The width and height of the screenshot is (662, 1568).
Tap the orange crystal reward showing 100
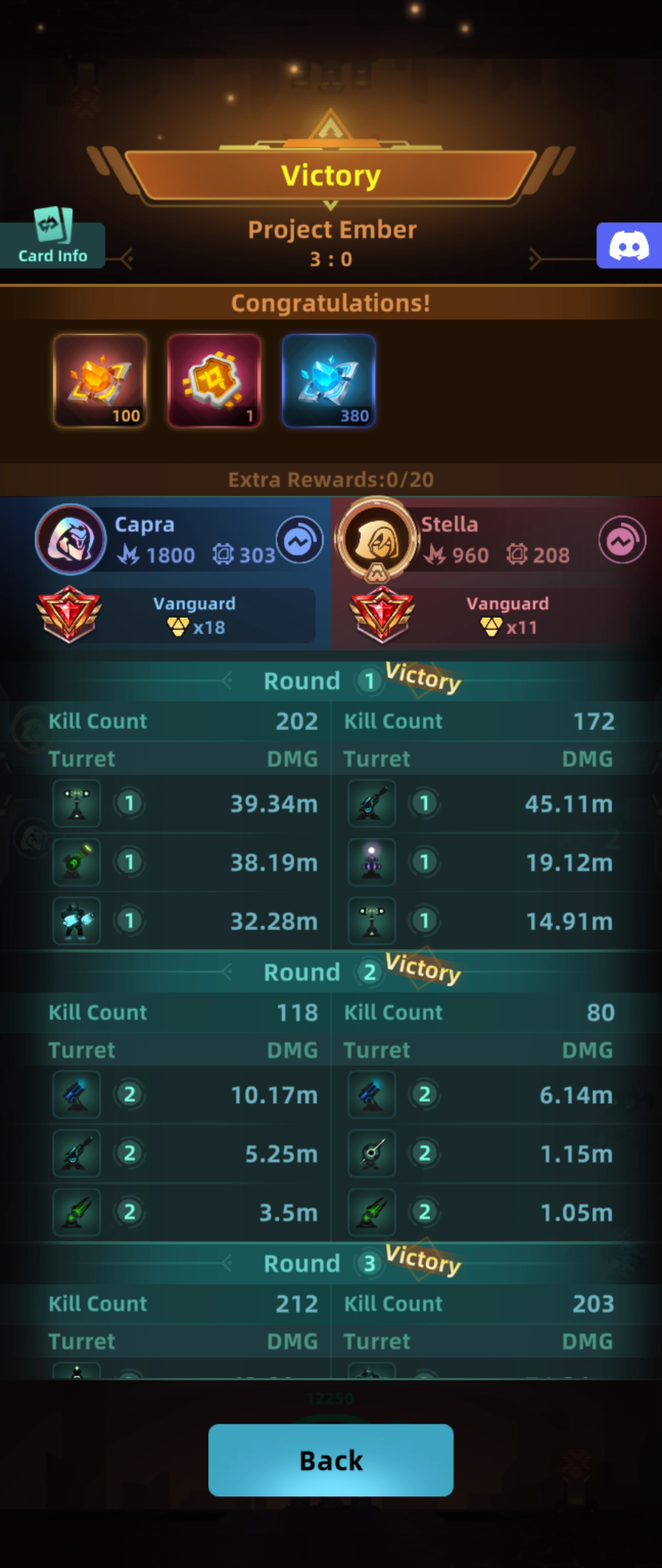(x=100, y=381)
